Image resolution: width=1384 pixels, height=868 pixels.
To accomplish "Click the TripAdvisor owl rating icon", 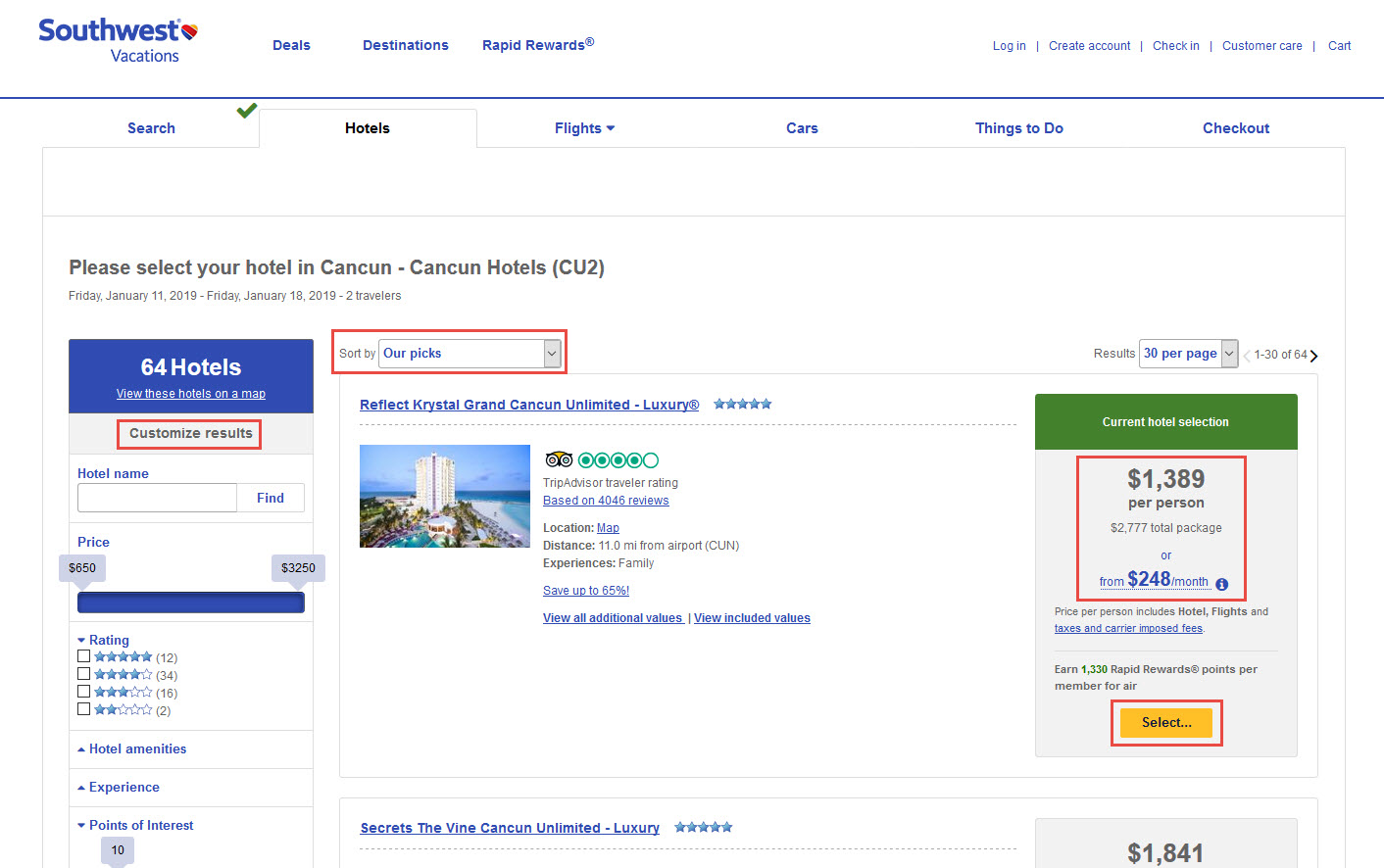I will 559,459.
